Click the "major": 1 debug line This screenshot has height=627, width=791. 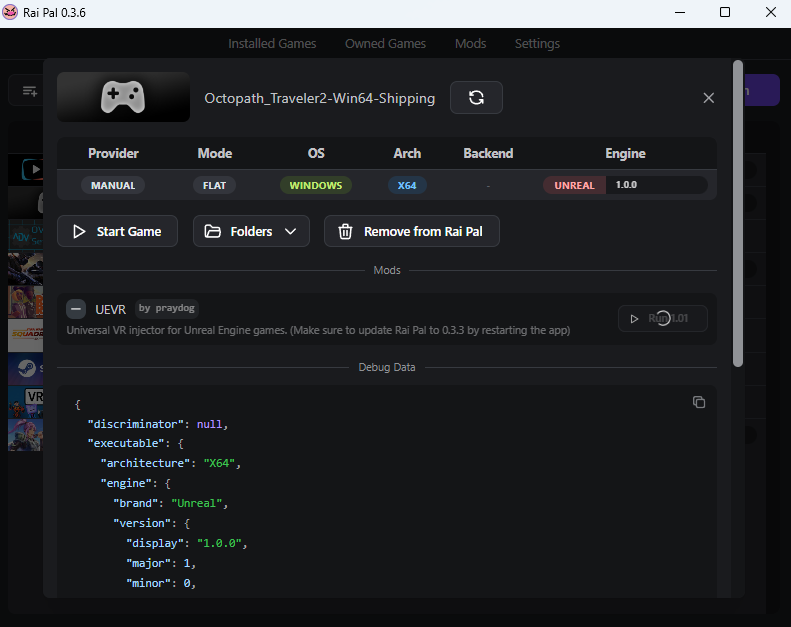[161, 563]
